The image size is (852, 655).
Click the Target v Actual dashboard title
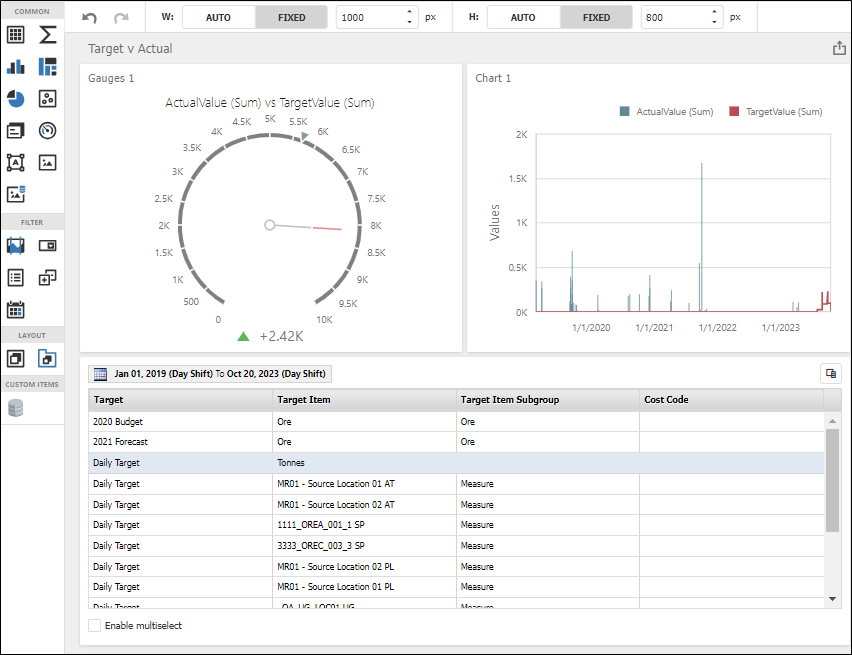tap(130, 48)
